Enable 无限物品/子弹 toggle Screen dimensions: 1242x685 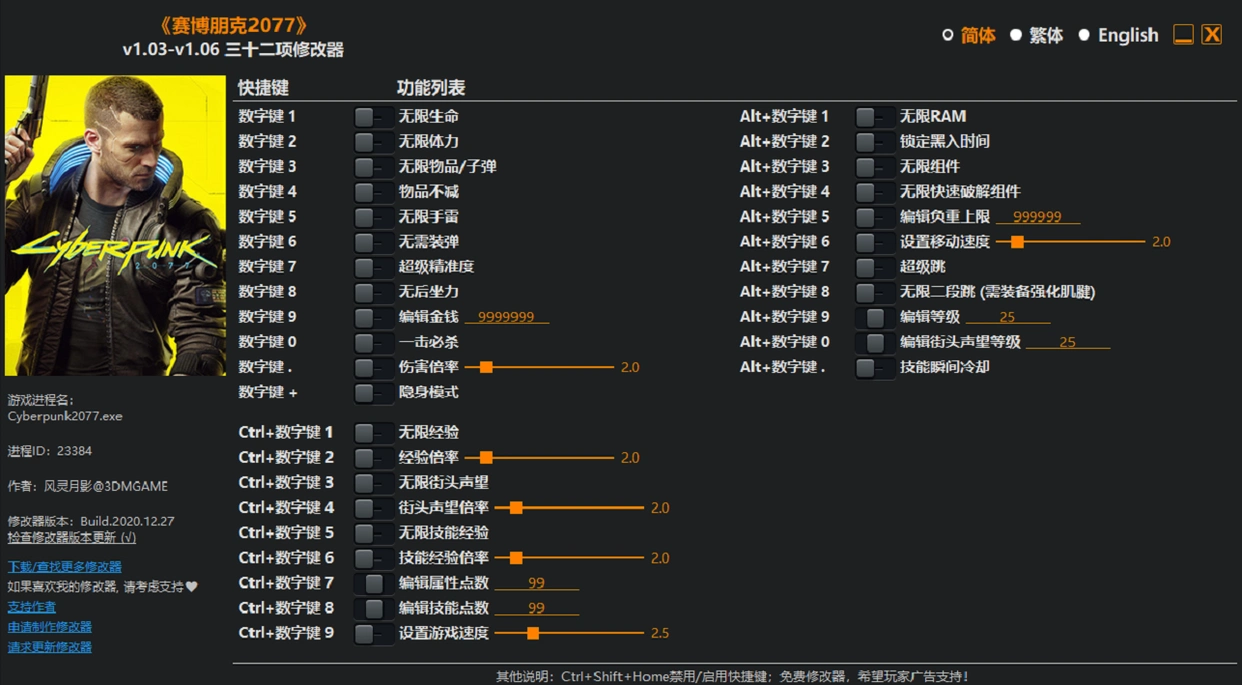click(373, 167)
